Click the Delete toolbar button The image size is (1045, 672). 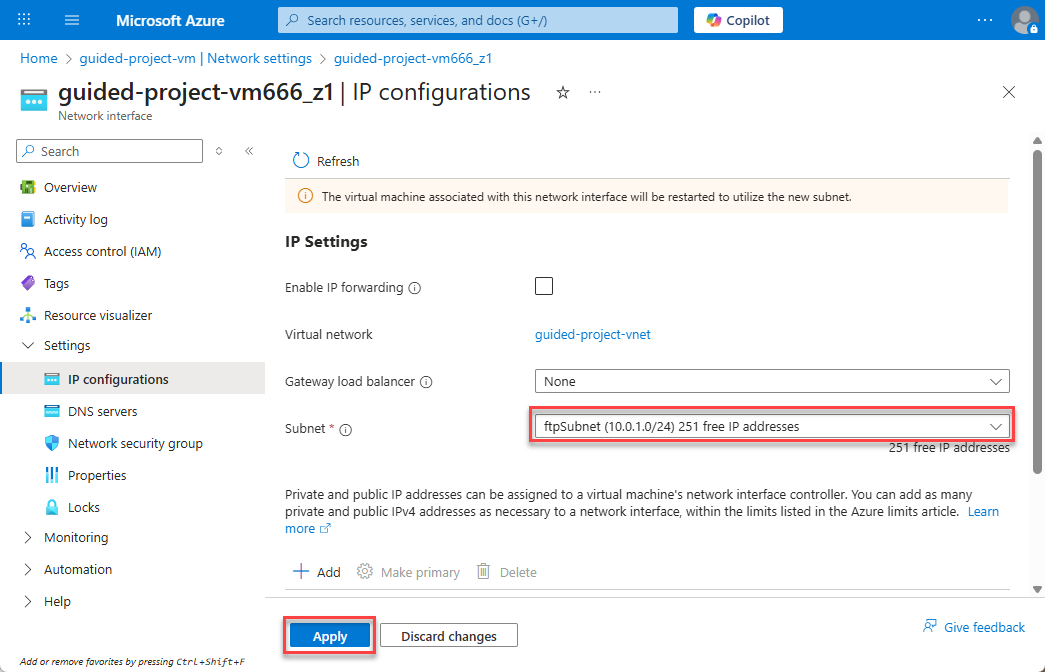507,572
